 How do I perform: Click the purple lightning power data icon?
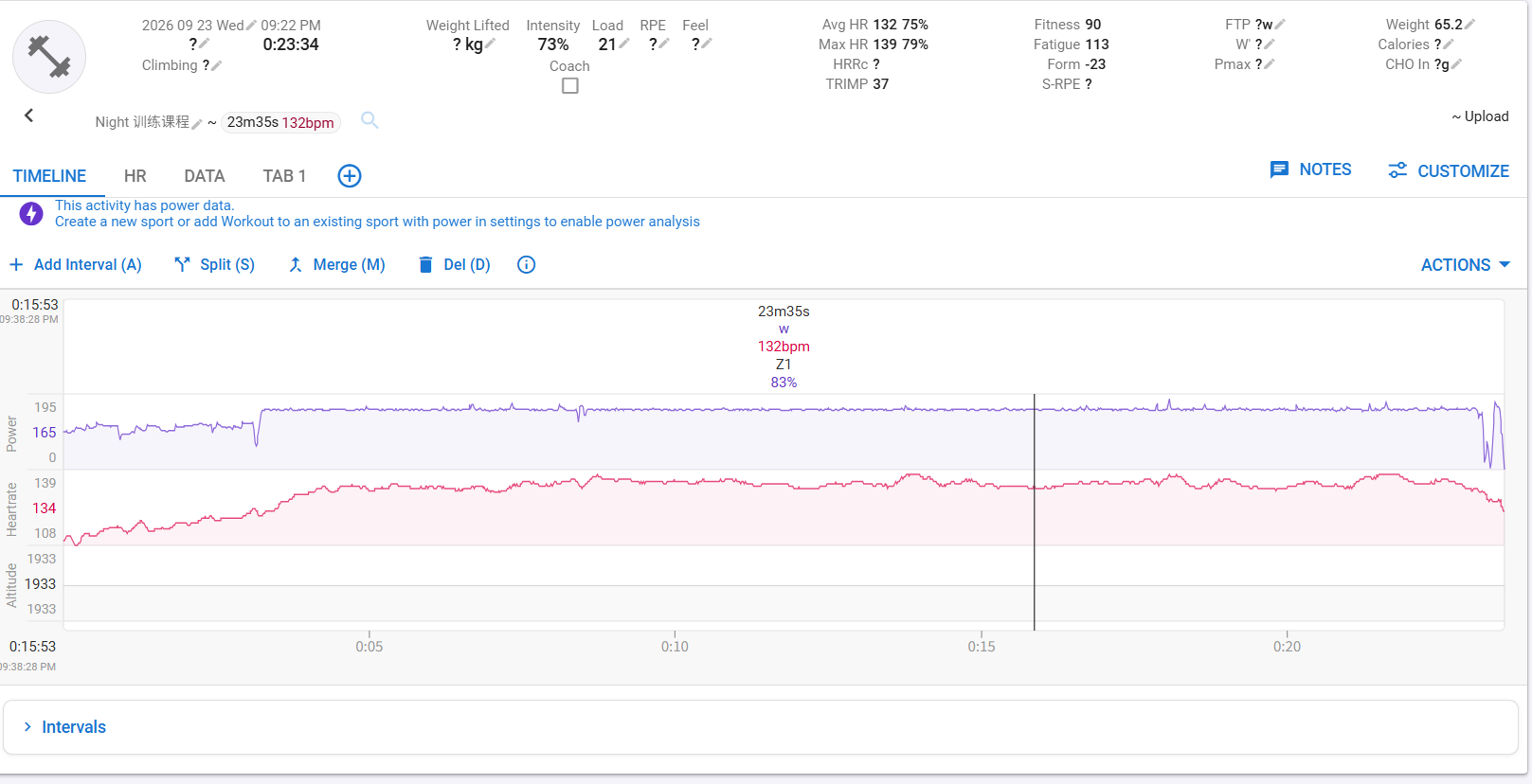(x=31, y=214)
